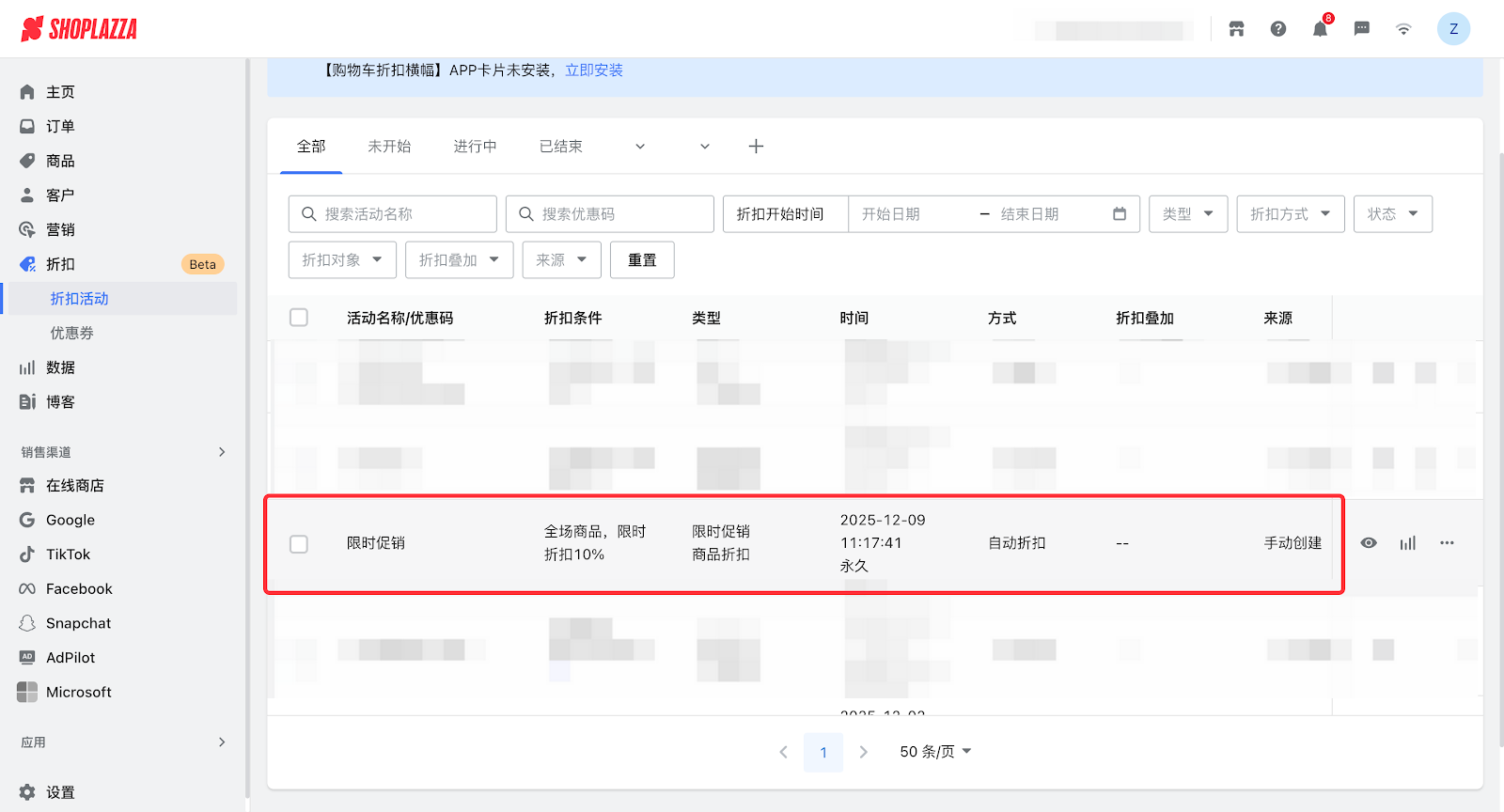
Task: Click the calendar icon in date range
Action: [x=1119, y=214]
